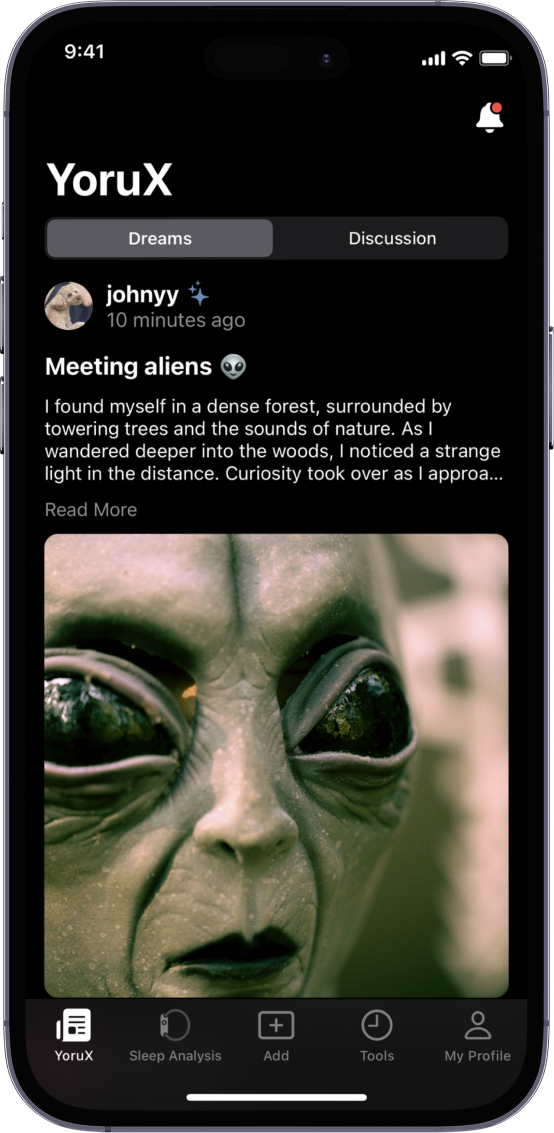Viewport: 554px width, 1133px height.
Task: Open notifications bell icon
Action: pyautogui.click(x=490, y=117)
